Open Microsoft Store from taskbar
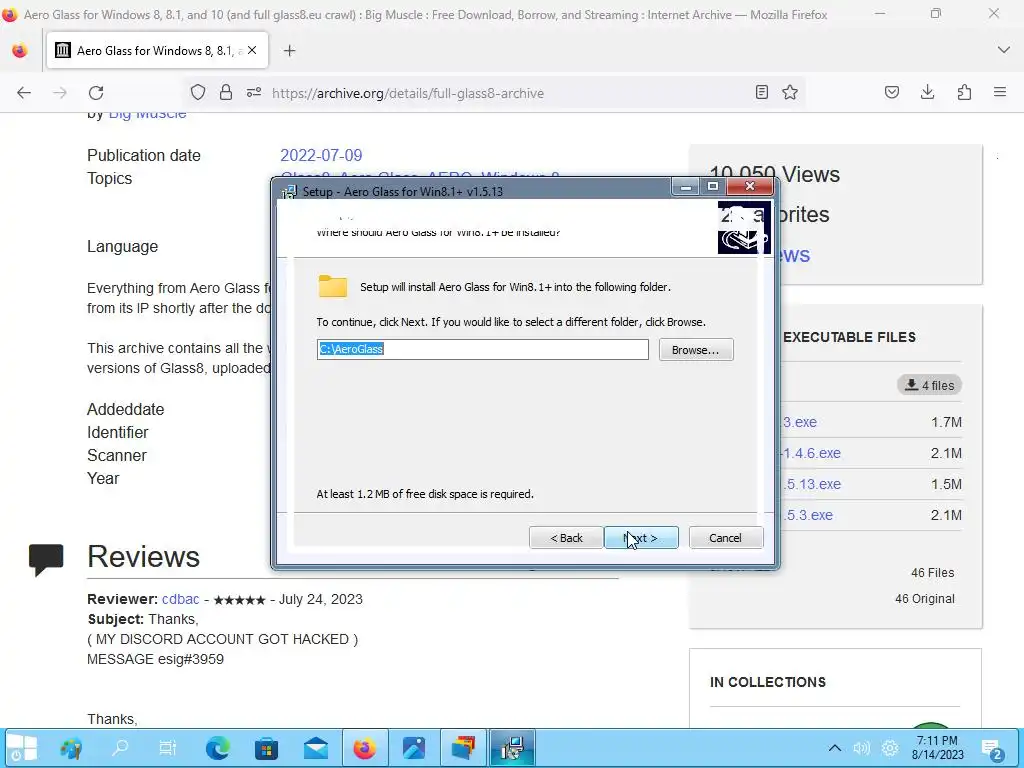The width and height of the screenshot is (1024, 768). pos(266,748)
